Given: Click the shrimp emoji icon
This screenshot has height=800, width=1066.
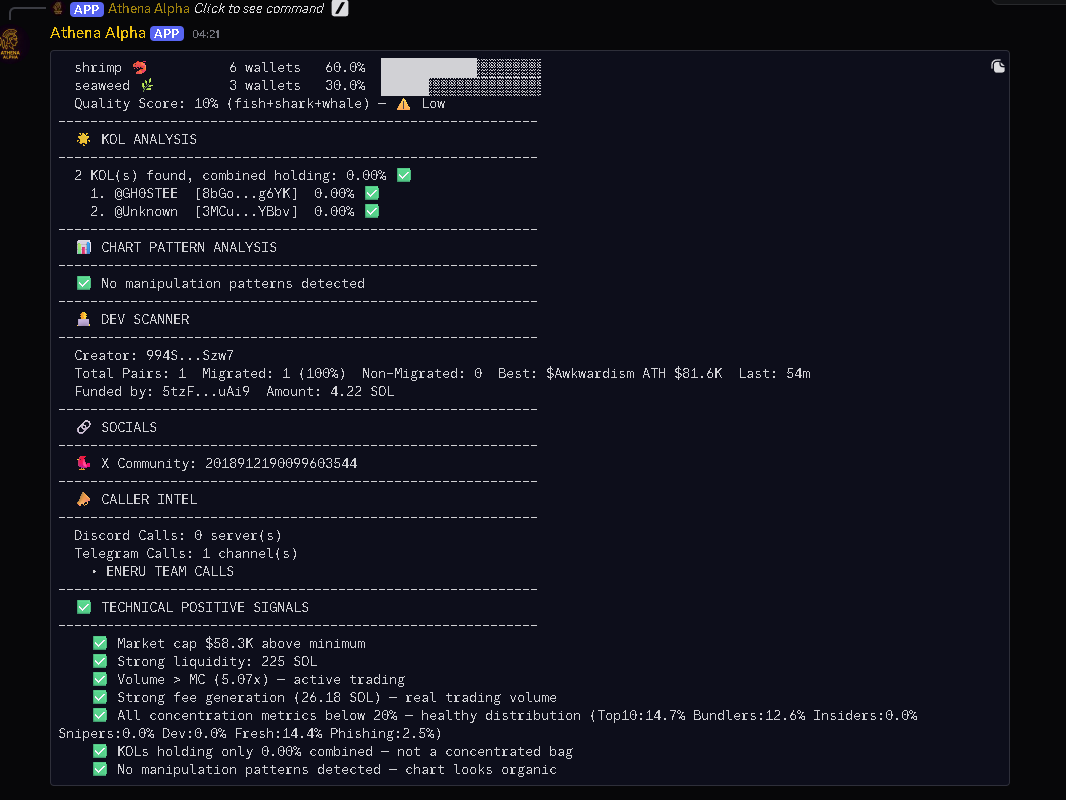Looking at the screenshot, I should tap(140, 67).
